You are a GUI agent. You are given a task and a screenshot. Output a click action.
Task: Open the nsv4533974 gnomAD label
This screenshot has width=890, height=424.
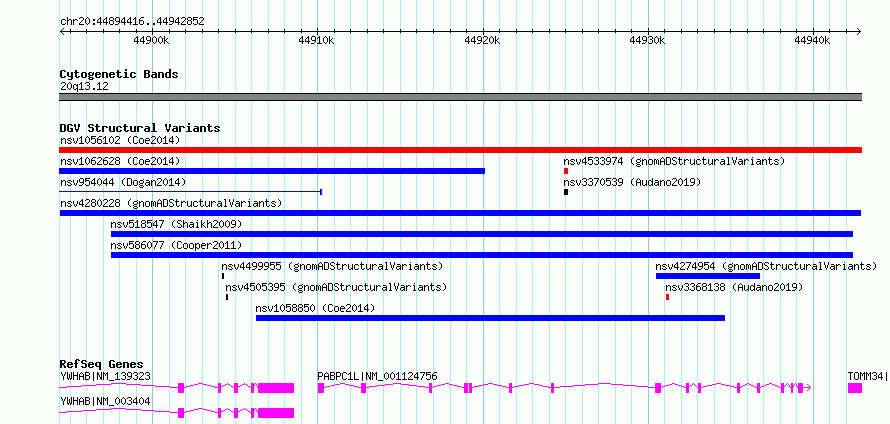[x=674, y=161]
